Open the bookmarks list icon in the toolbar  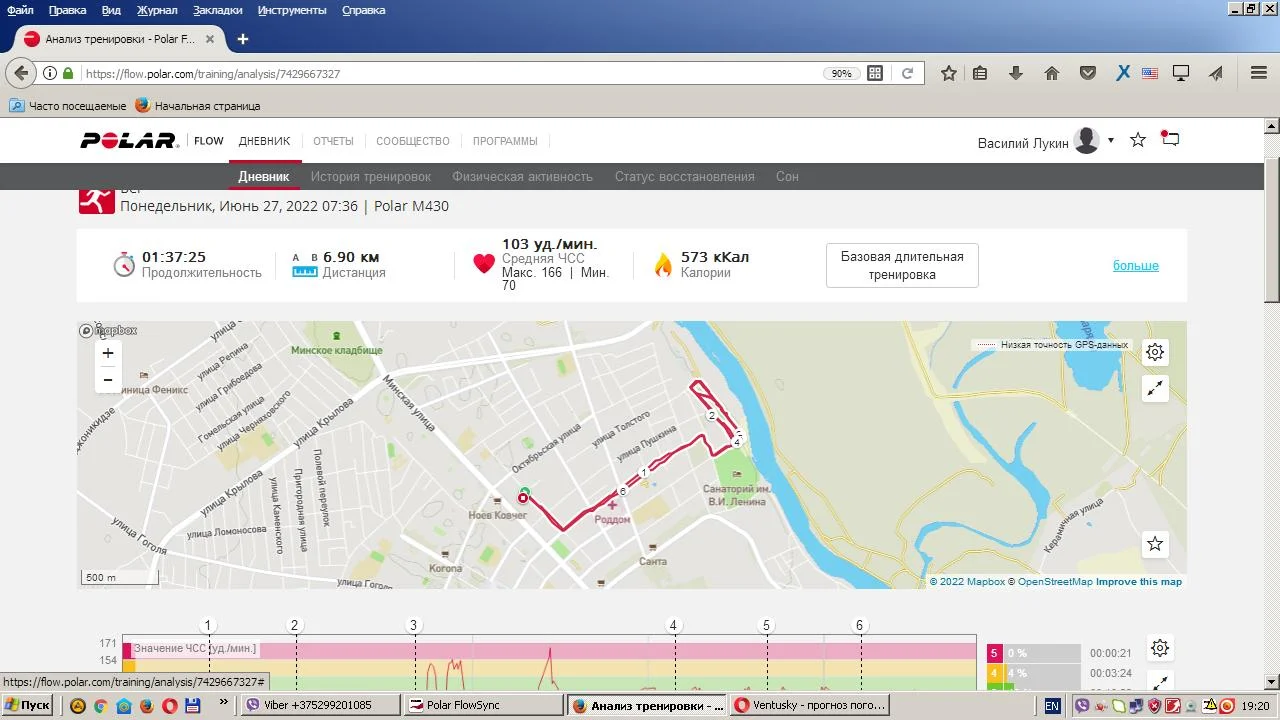click(x=980, y=73)
